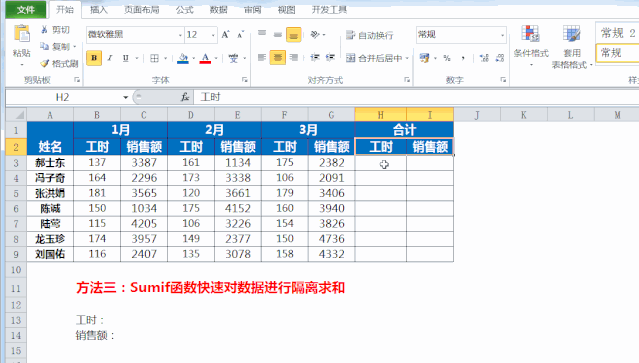Select cell H3 under 合计 工时

pos(381,163)
